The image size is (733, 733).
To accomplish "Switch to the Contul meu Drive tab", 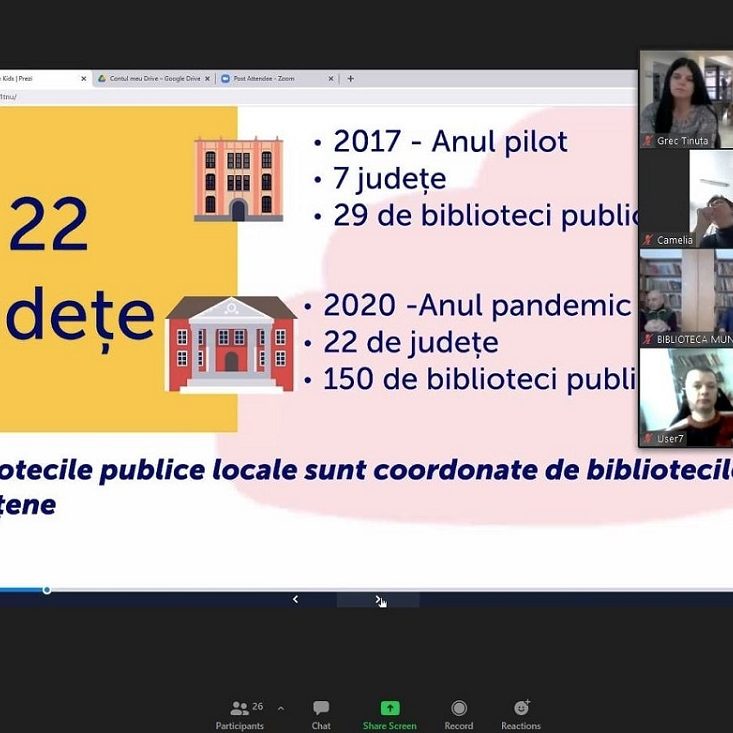I will pos(150,78).
